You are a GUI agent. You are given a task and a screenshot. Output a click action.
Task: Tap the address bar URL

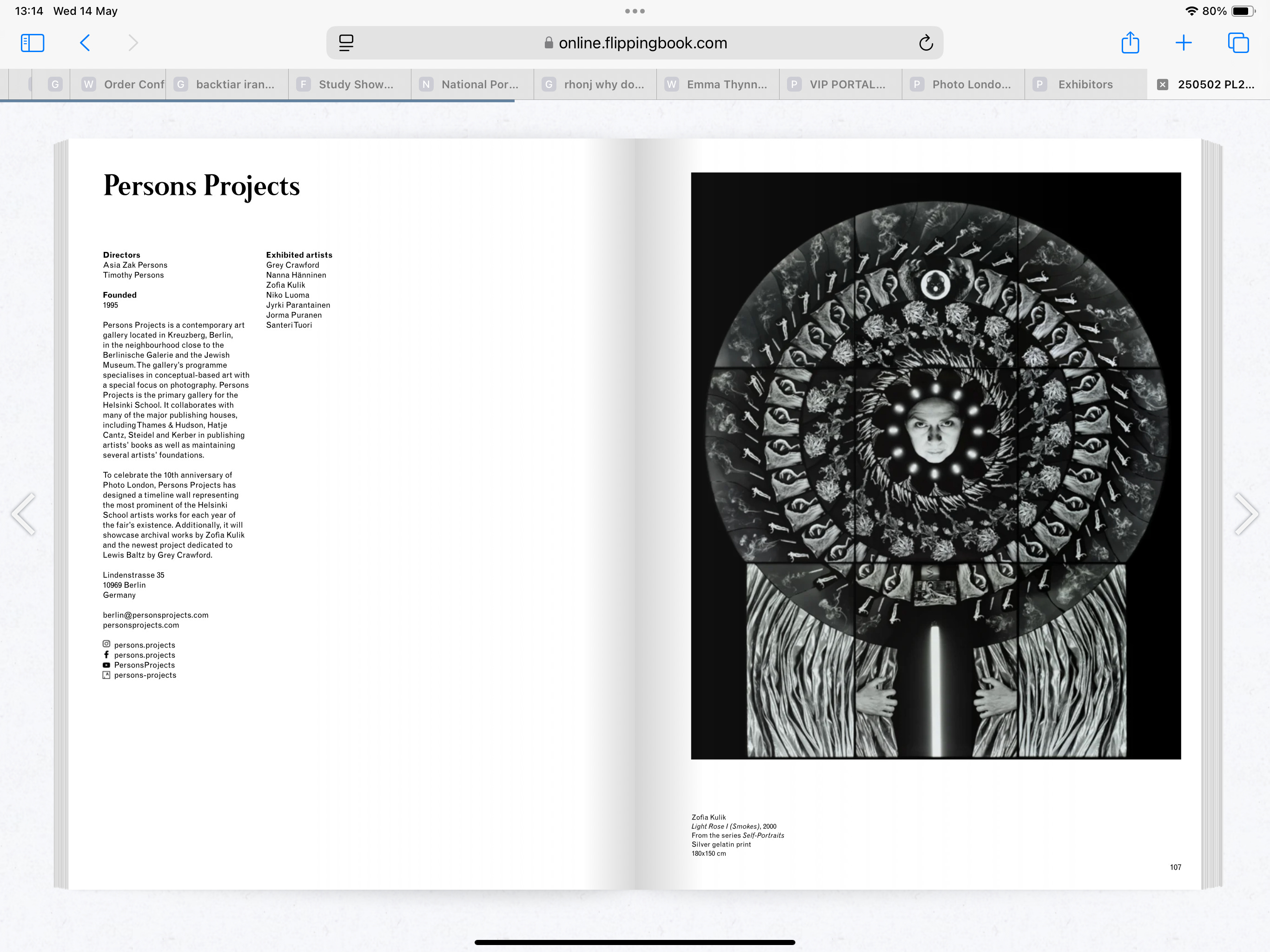642,43
